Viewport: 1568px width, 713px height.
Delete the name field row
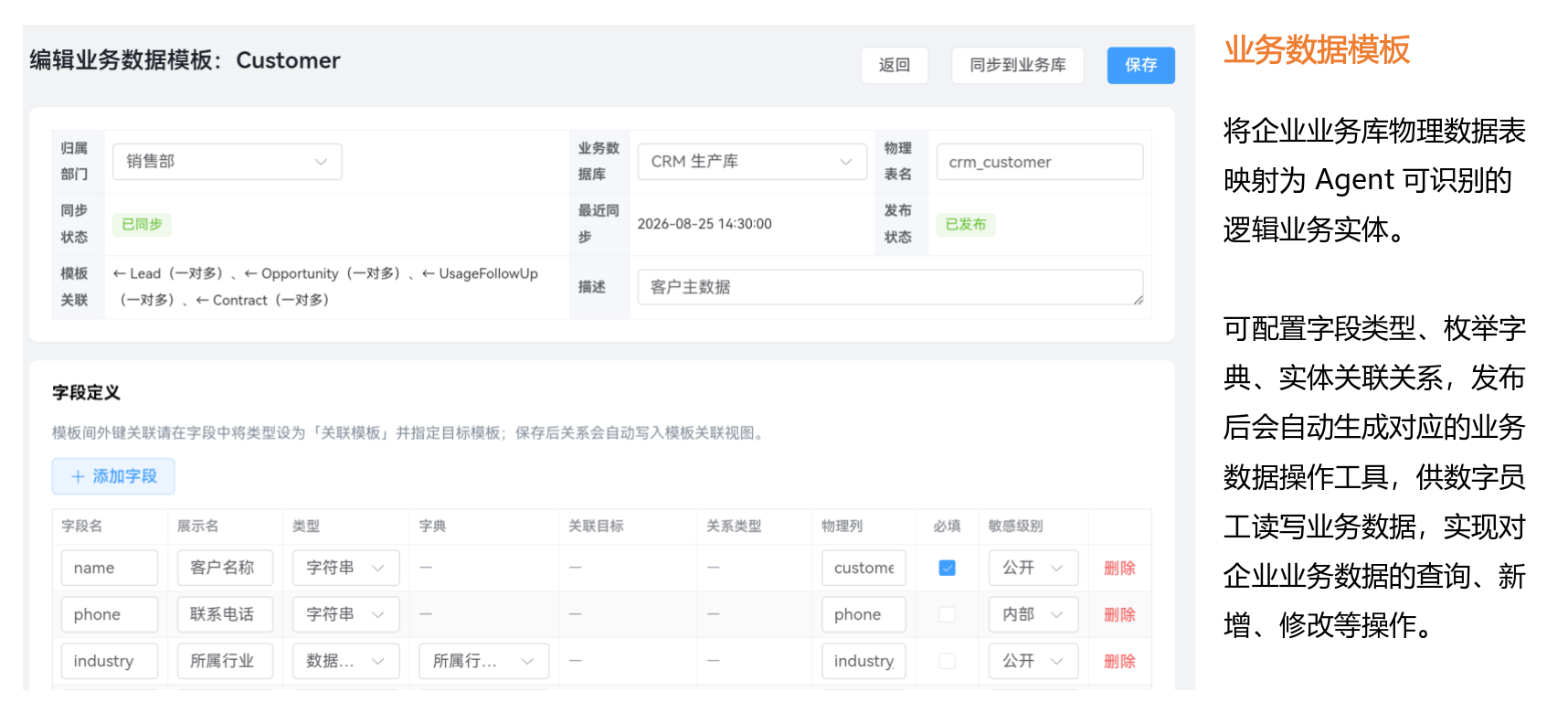(x=1119, y=568)
